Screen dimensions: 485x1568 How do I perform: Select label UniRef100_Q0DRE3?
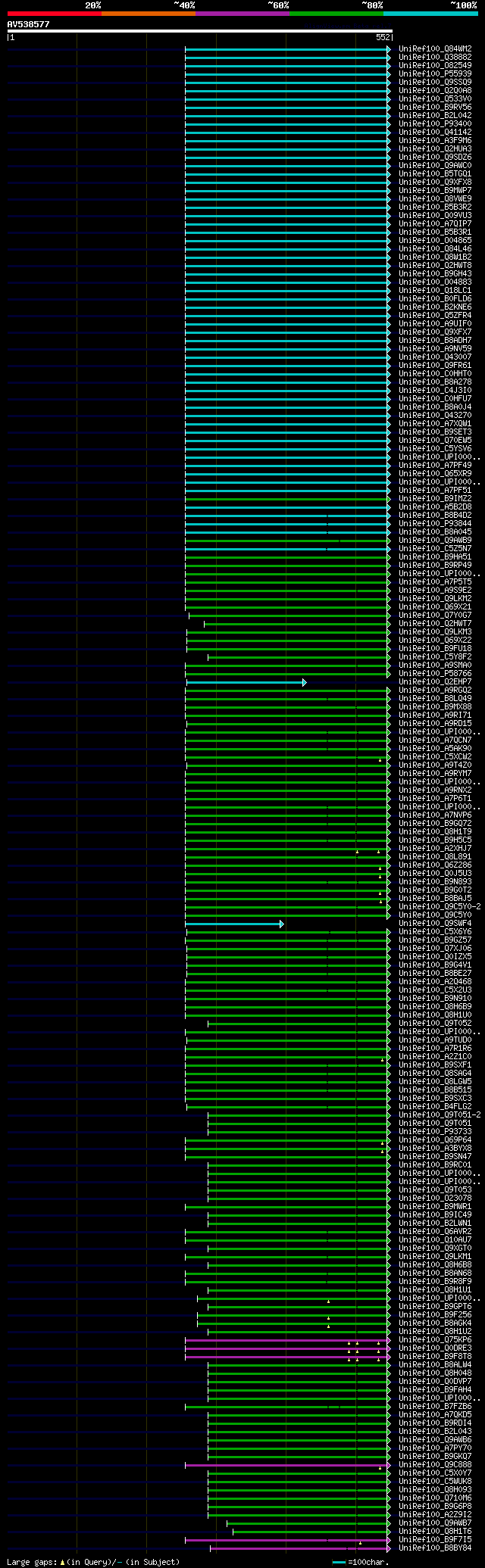coord(435,1348)
